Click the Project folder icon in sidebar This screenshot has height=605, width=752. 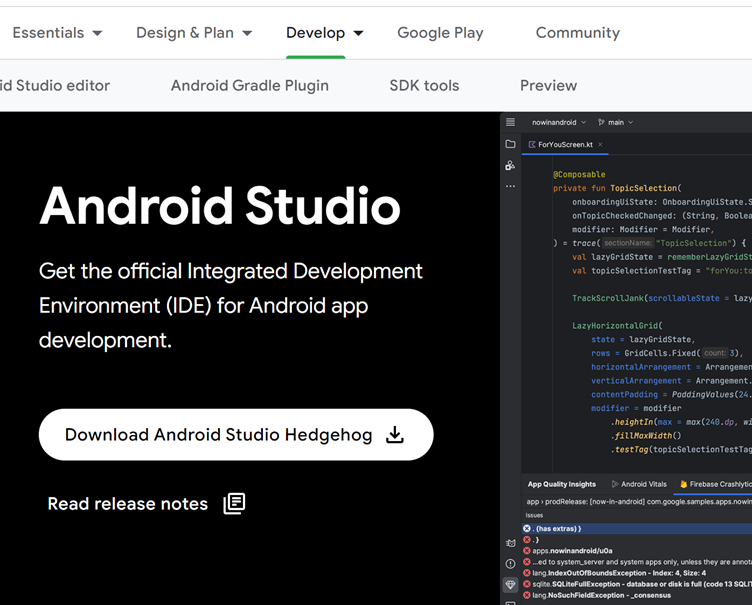[x=510, y=144]
